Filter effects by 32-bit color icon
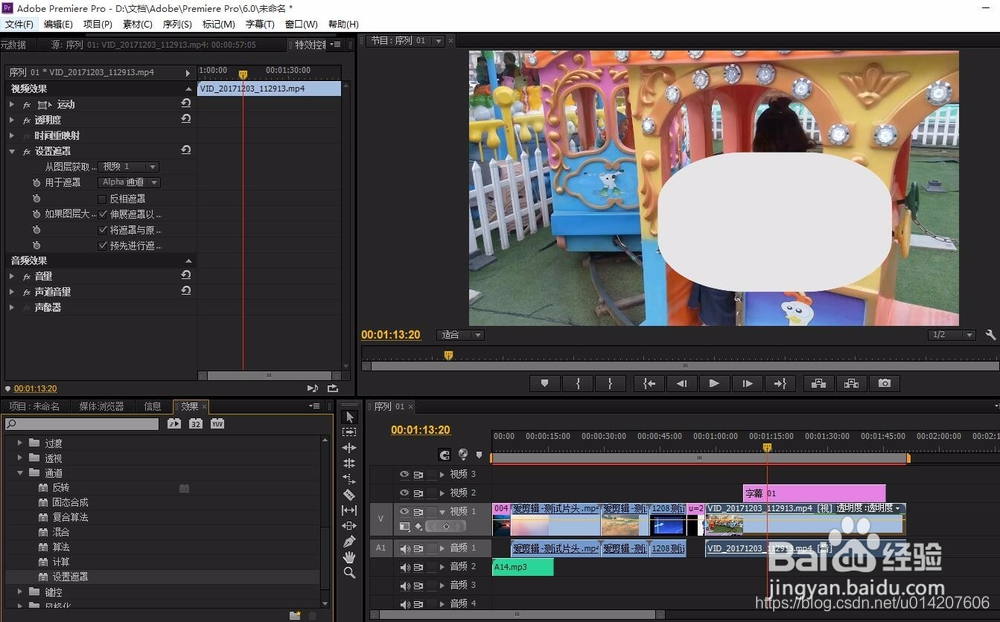 (x=196, y=424)
